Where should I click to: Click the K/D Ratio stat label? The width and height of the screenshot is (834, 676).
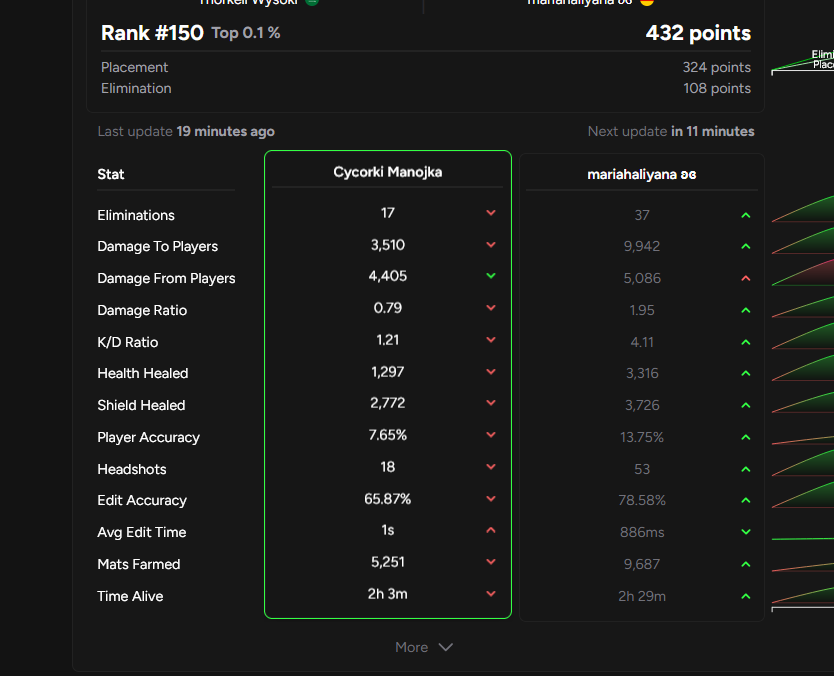(x=128, y=342)
